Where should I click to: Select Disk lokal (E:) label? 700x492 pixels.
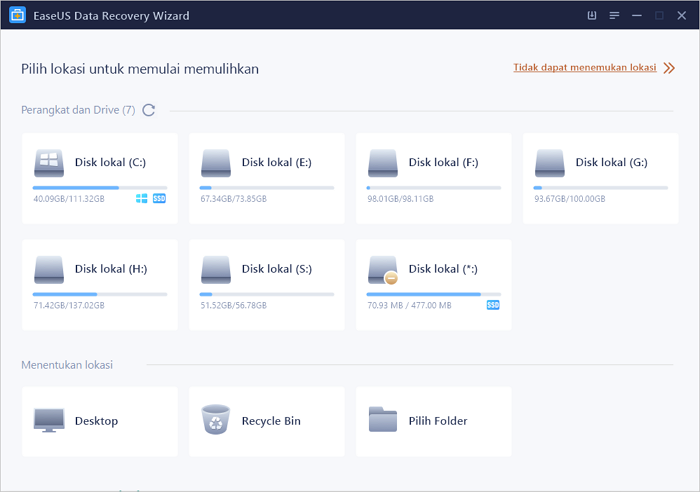[277, 163]
